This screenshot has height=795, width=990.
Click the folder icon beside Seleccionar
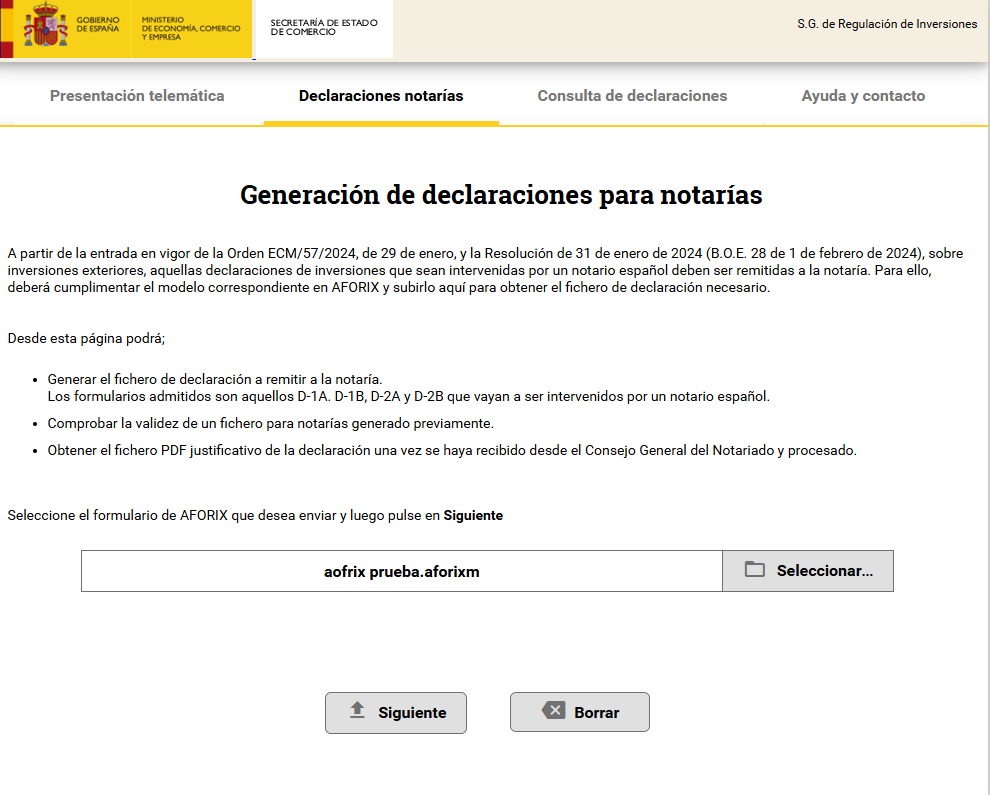click(755, 570)
